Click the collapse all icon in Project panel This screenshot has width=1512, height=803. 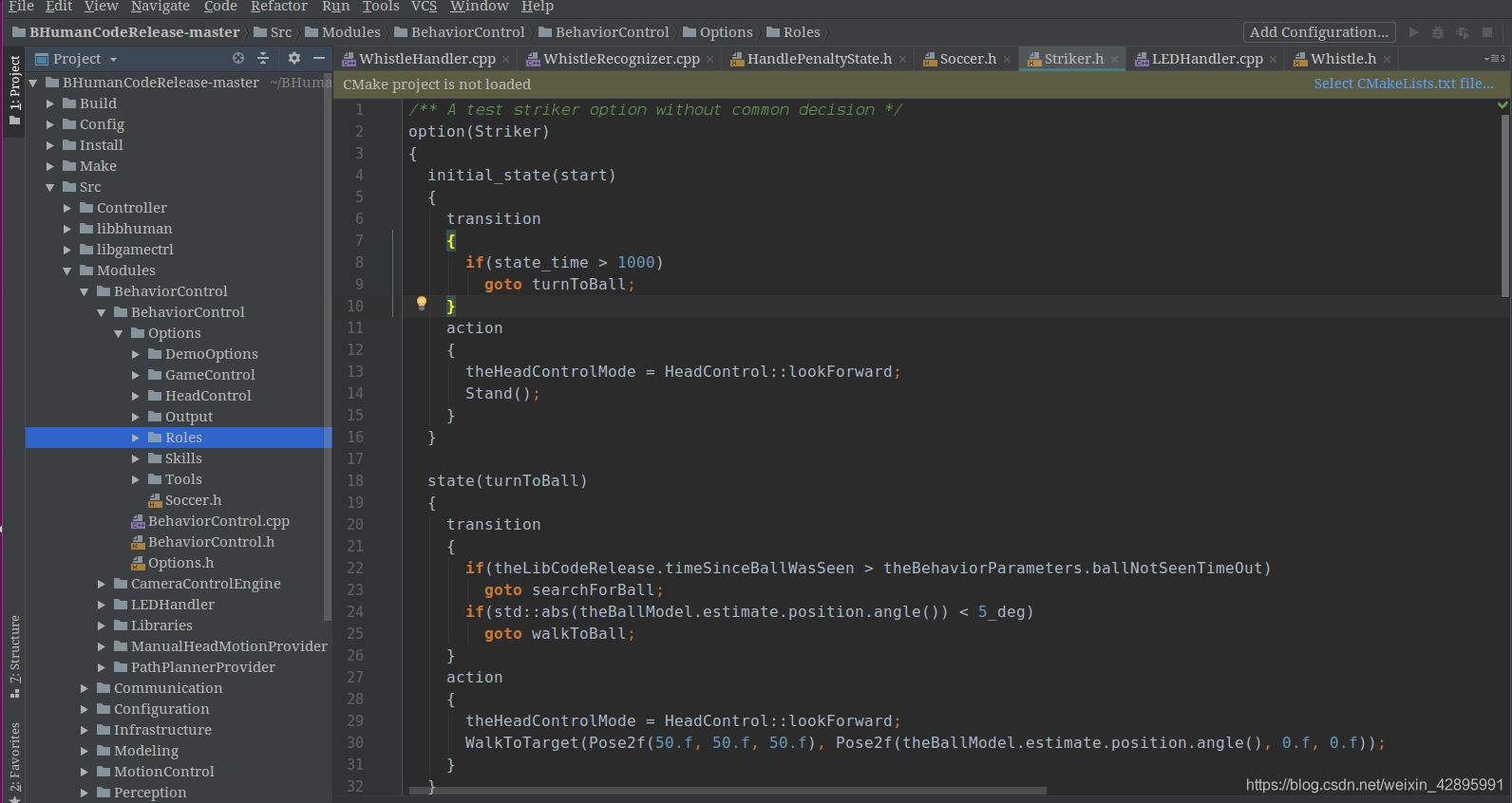click(263, 59)
